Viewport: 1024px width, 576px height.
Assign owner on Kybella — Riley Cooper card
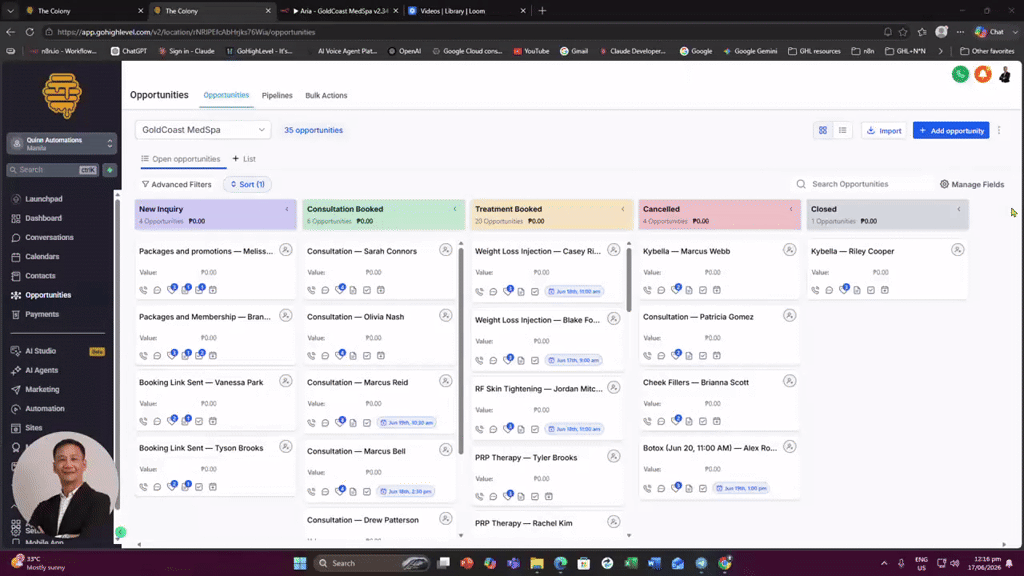tap(957, 250)
